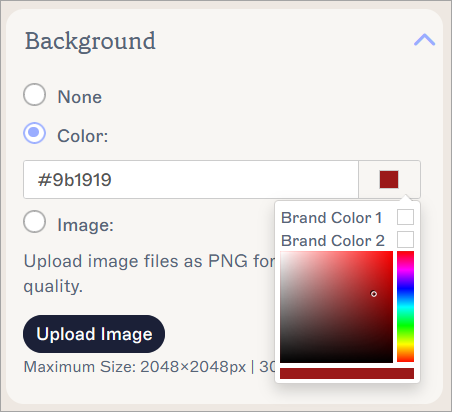Select the Image radio button
The width and height of the screenshot is (452, 412).
[x=35, y=222]
